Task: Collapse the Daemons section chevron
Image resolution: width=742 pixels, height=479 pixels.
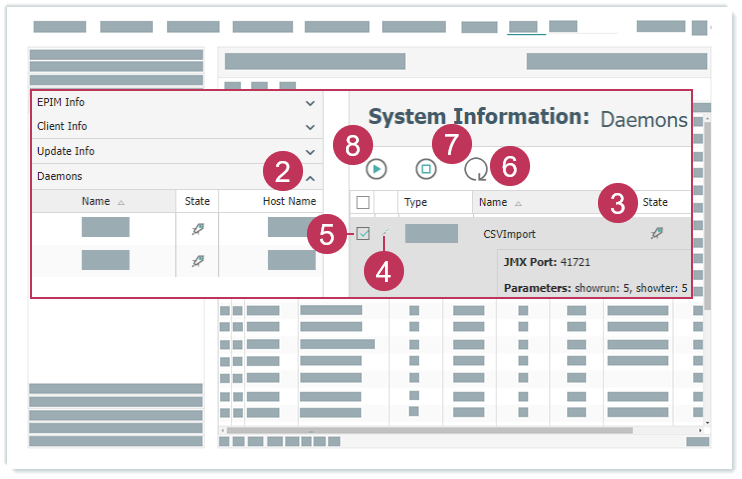Action: (x=310, y=177)
